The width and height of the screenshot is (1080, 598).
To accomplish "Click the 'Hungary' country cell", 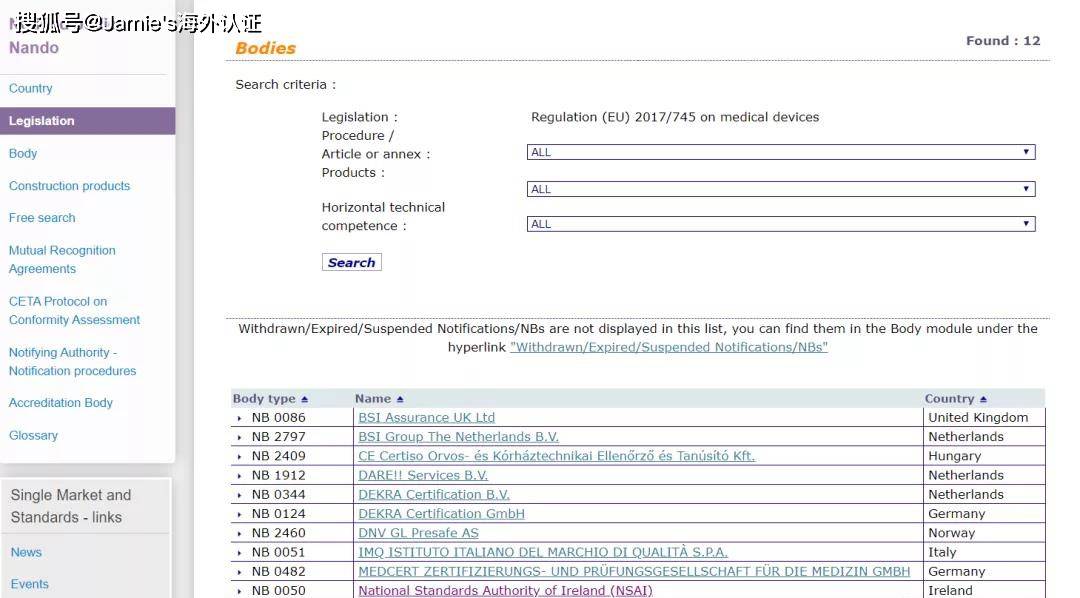I will coord(955,456).
